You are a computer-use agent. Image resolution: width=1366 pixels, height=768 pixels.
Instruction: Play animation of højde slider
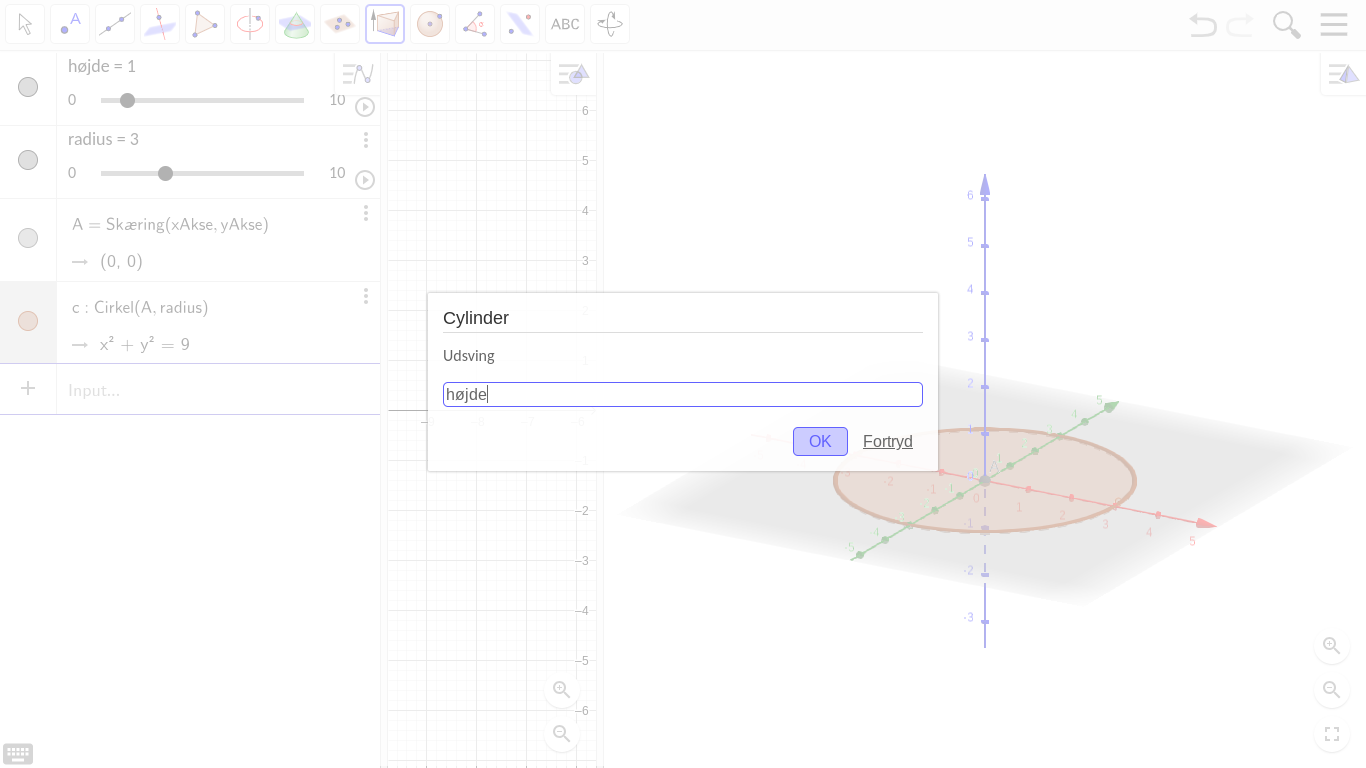coord(366,107)
